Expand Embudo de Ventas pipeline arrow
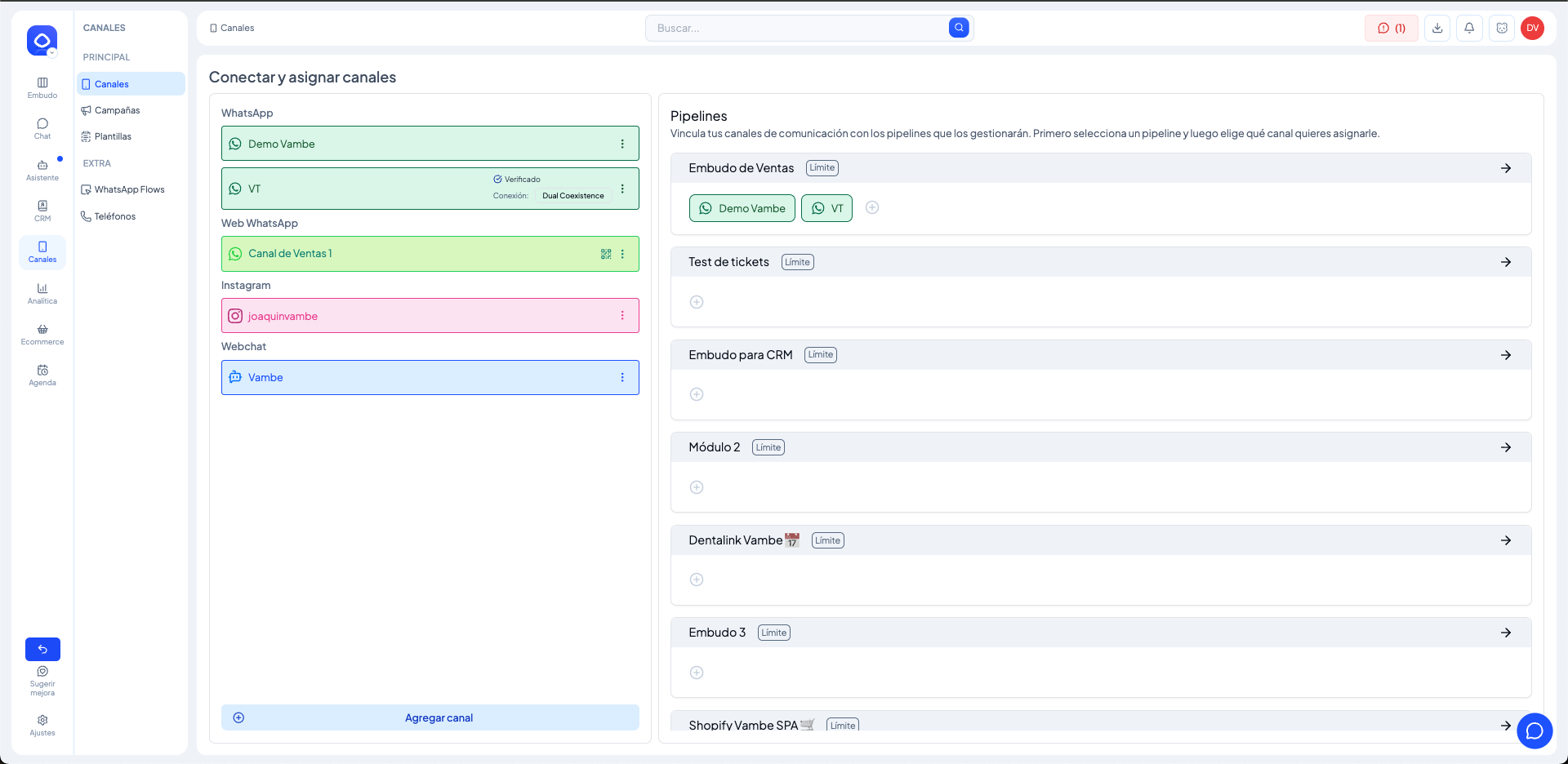Viewport: 1568px width, 764px height. click(1506, 168)
